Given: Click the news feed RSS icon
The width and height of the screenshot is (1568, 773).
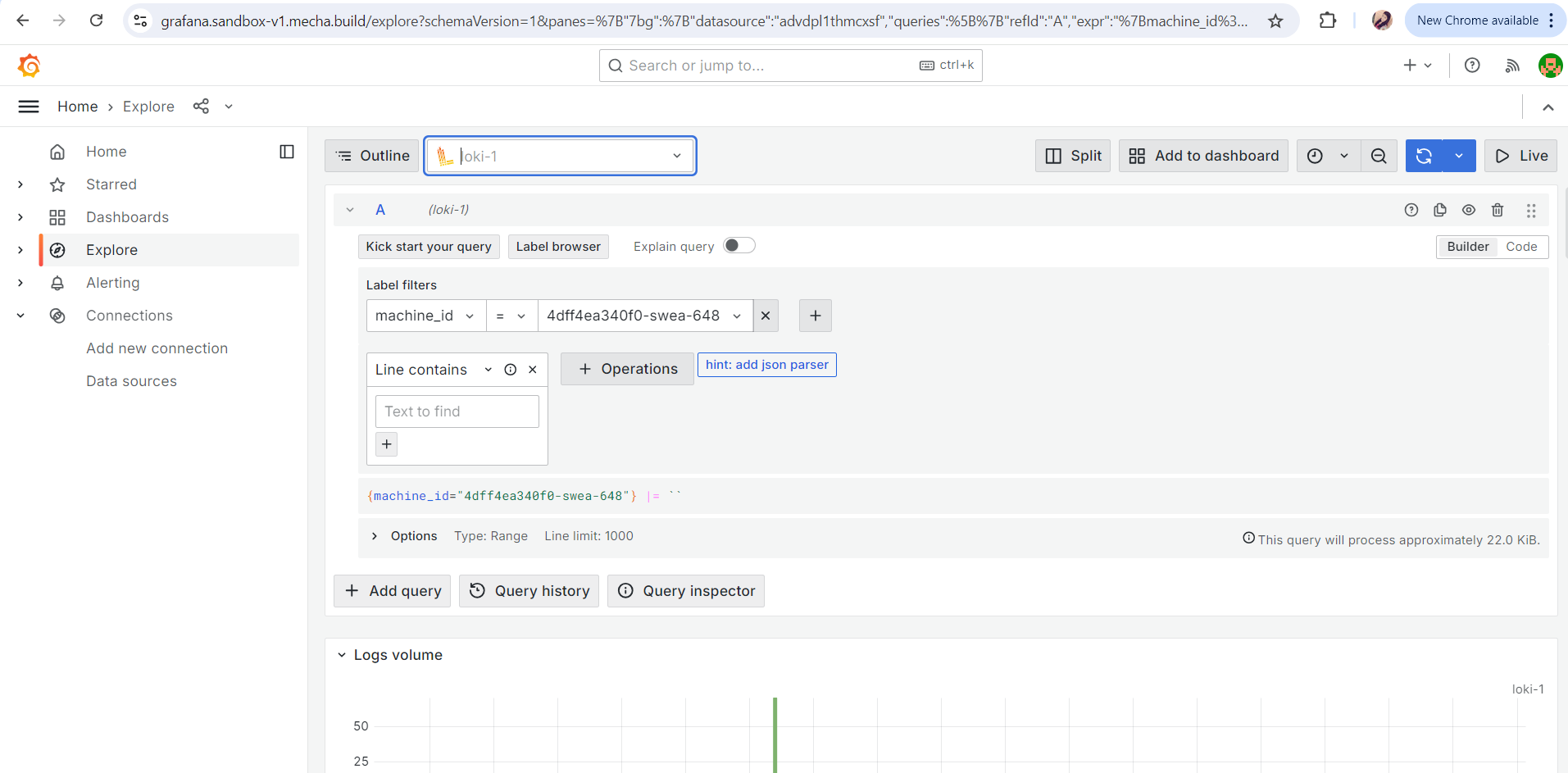Looking at the screenshot, I should (1512, 66).
